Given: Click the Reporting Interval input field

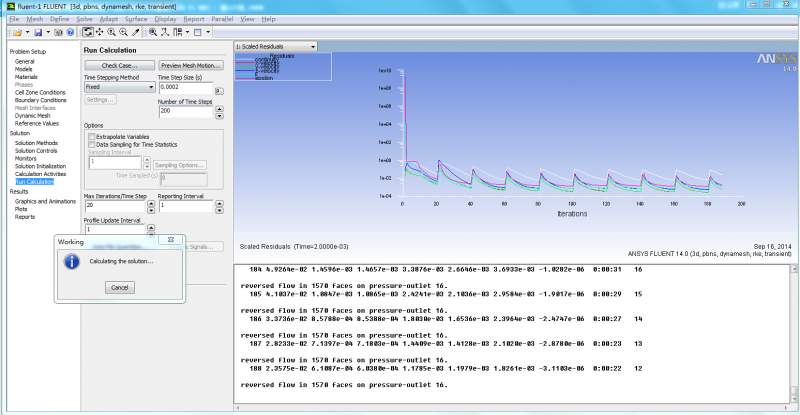Looking at the screenshot, I should [186, 206].
